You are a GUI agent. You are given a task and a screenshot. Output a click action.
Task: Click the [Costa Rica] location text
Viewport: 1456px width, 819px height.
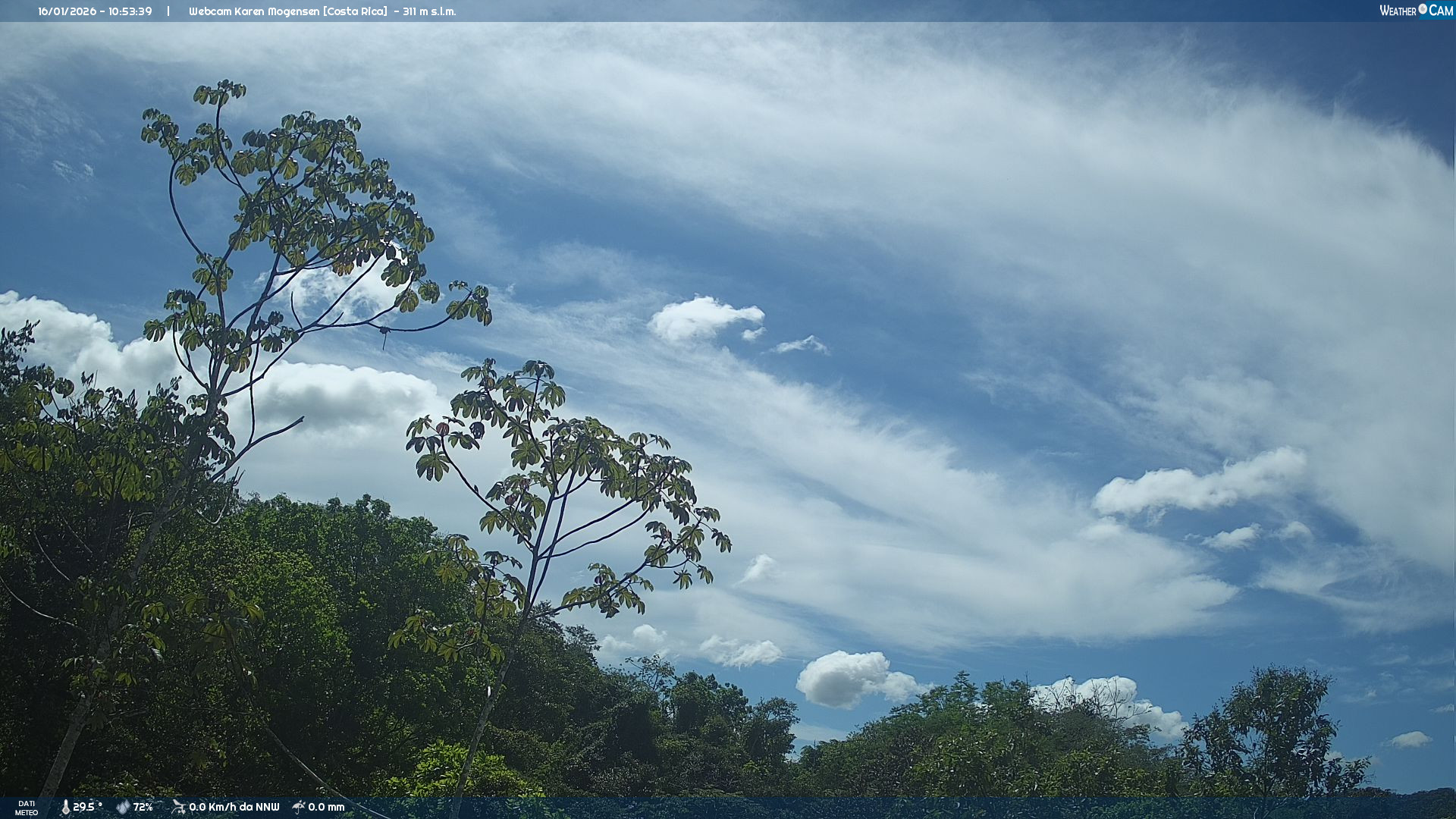click(355, 11)
